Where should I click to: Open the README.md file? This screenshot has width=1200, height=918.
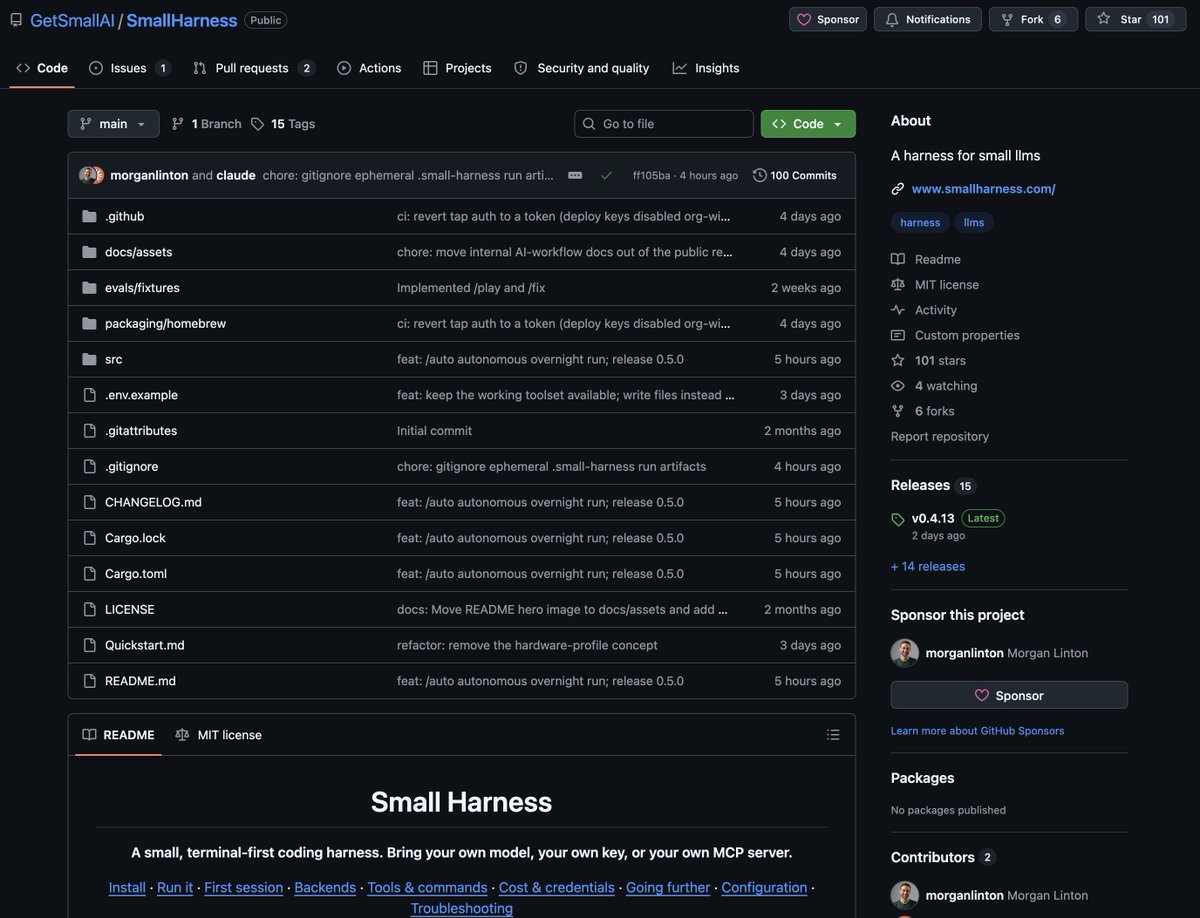(x=140, y=681)
